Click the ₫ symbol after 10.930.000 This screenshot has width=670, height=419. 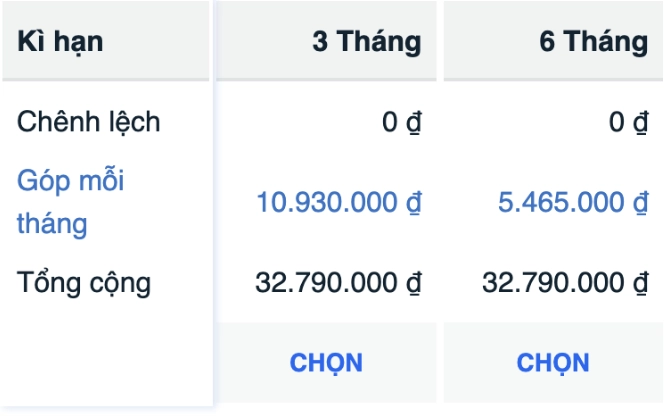[413, 203]
